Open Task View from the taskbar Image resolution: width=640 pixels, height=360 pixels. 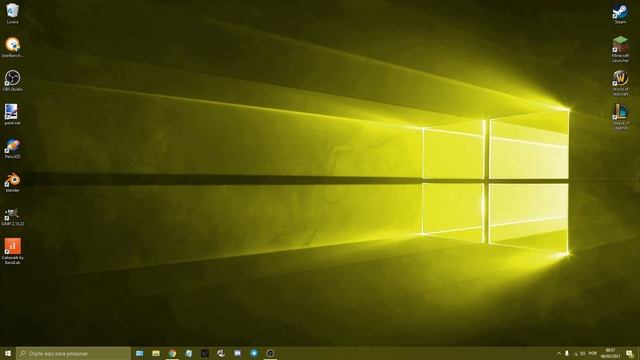140,353
